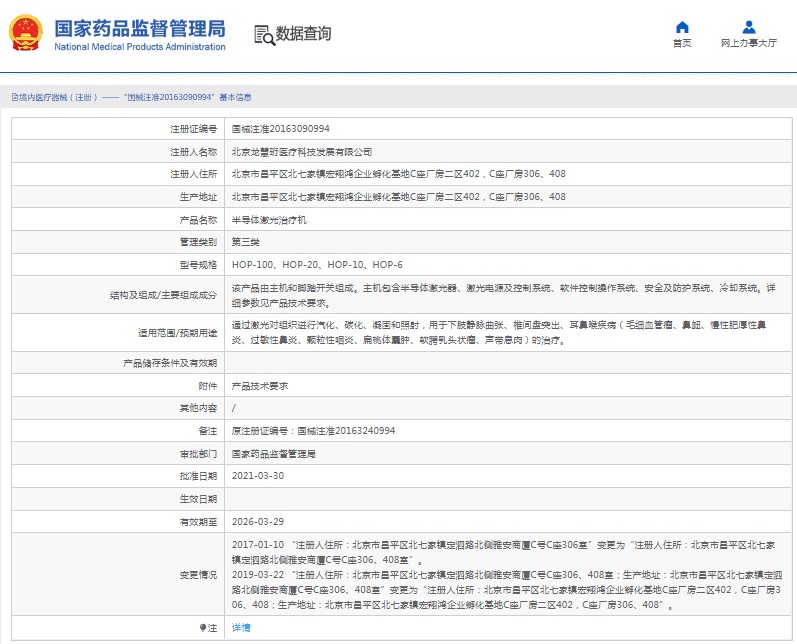Click the 变更情况 row label
Screen dimensions: 797x644
click(198, 575)
